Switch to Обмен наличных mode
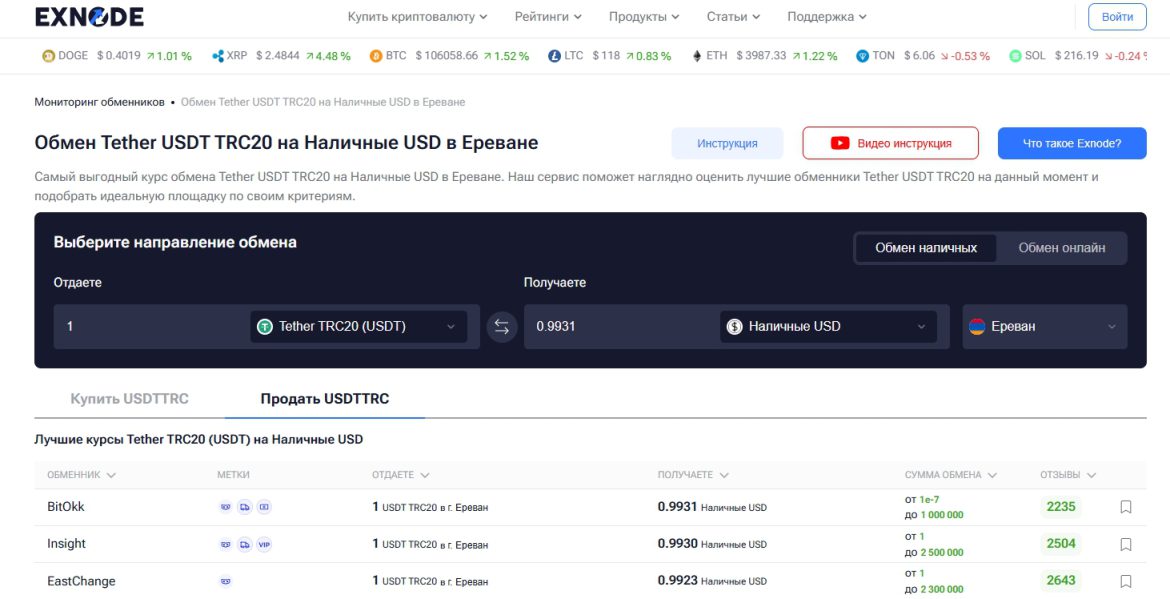The height and width of the screenshot is (599, 1170). (x=925, y=248)
